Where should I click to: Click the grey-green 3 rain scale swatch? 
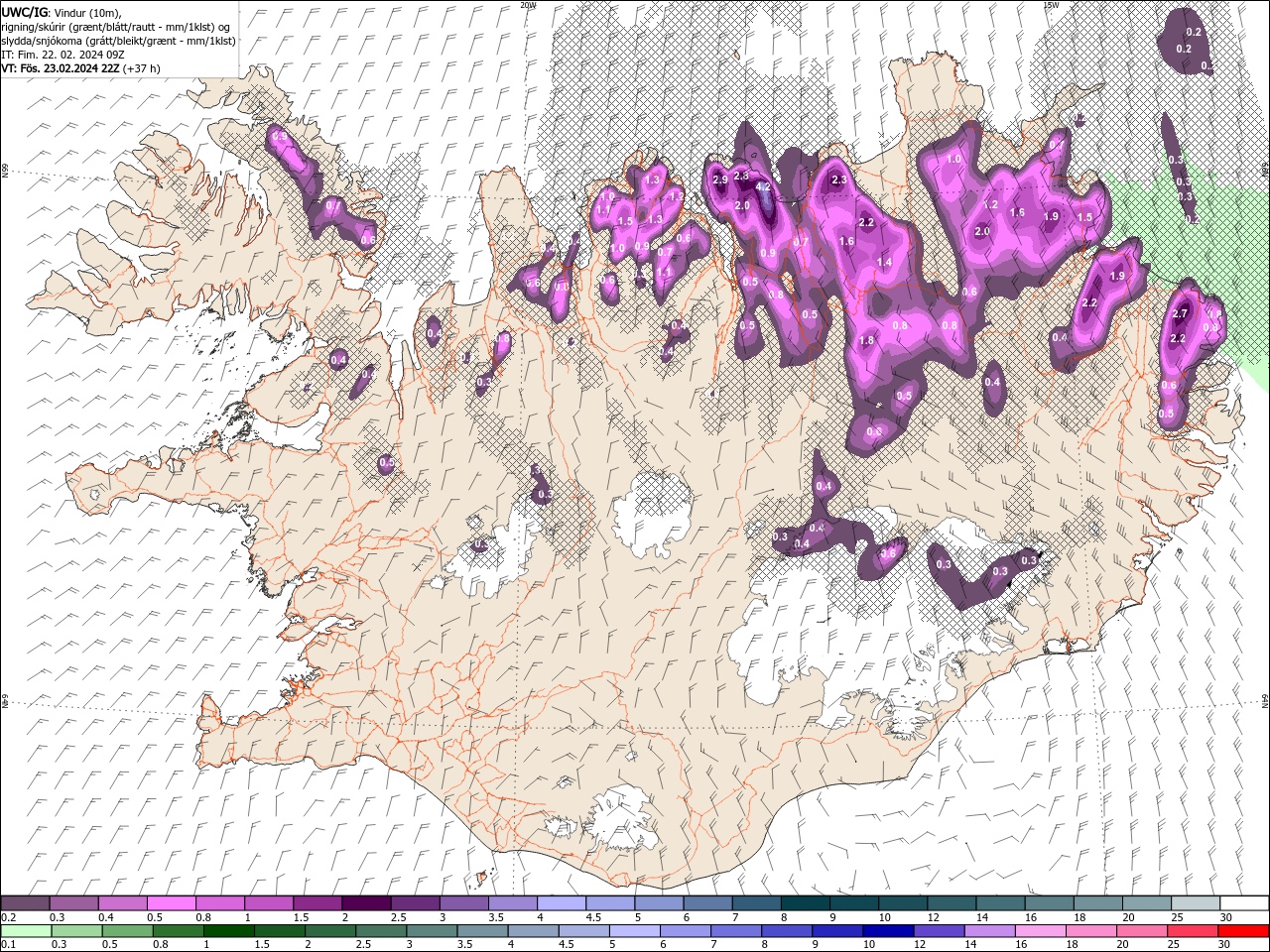[x=432, y=930]
